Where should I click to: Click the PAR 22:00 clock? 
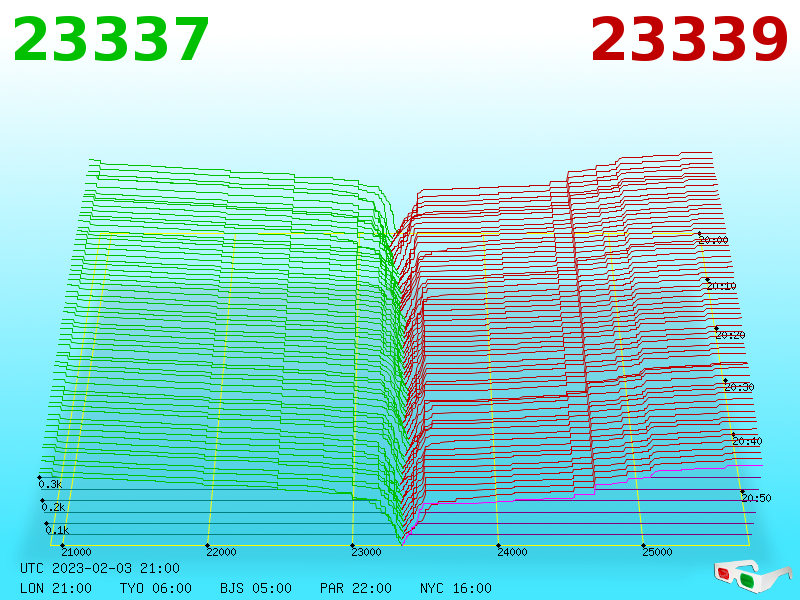(356, 588)
